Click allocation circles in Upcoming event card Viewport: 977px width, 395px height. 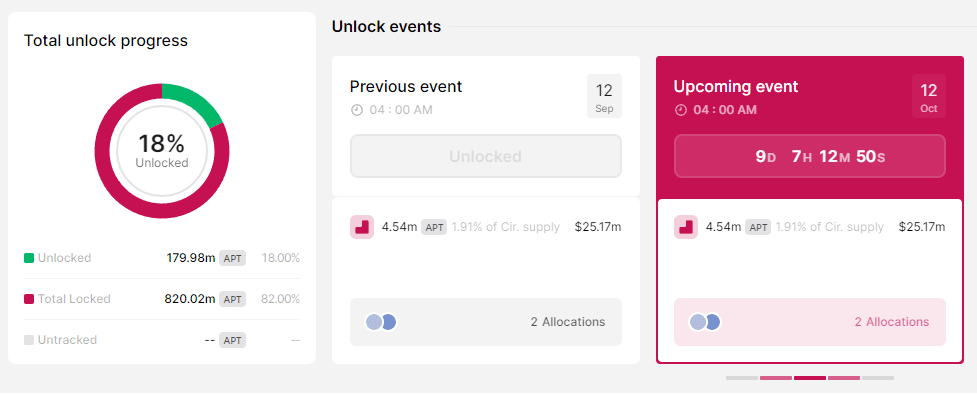coord(705,322)
